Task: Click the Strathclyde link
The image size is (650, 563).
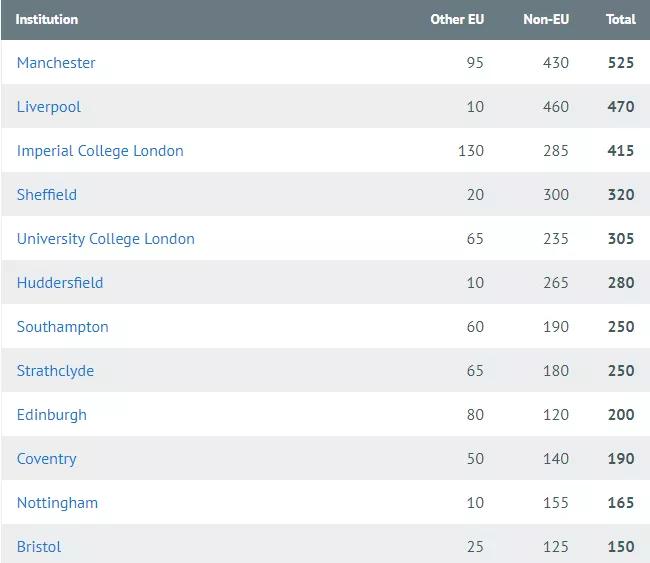Action: 55,371
